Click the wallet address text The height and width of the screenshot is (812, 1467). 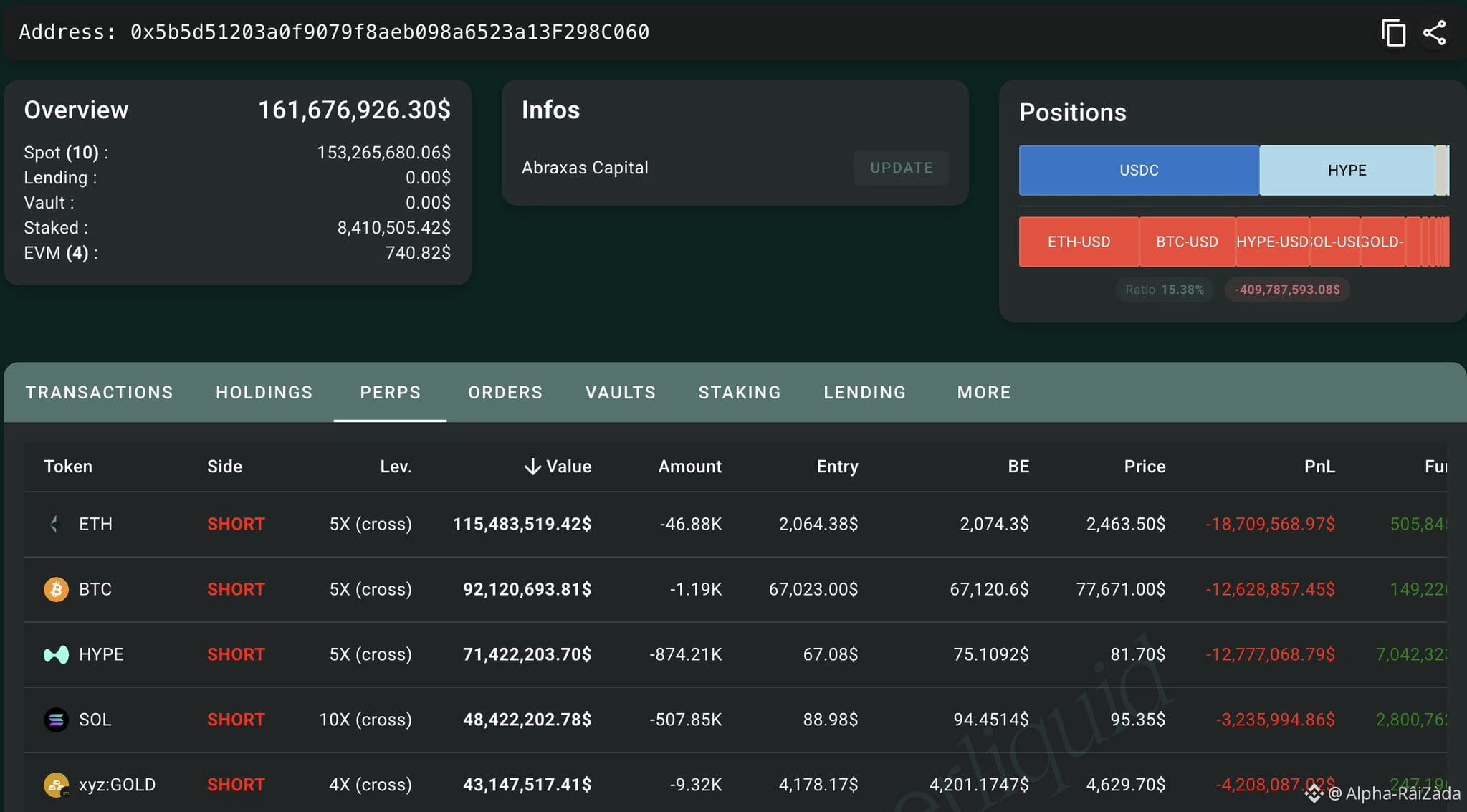(334, 32)
